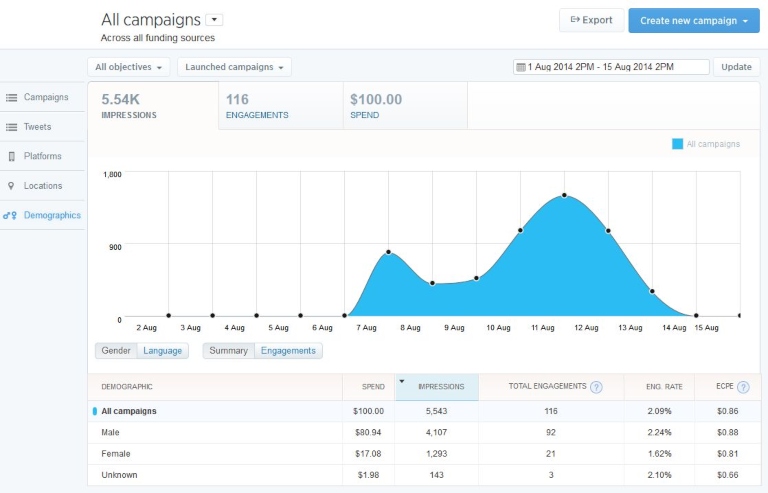
Task: Click help icon beside ECPE column
Action: coord(743,387)
